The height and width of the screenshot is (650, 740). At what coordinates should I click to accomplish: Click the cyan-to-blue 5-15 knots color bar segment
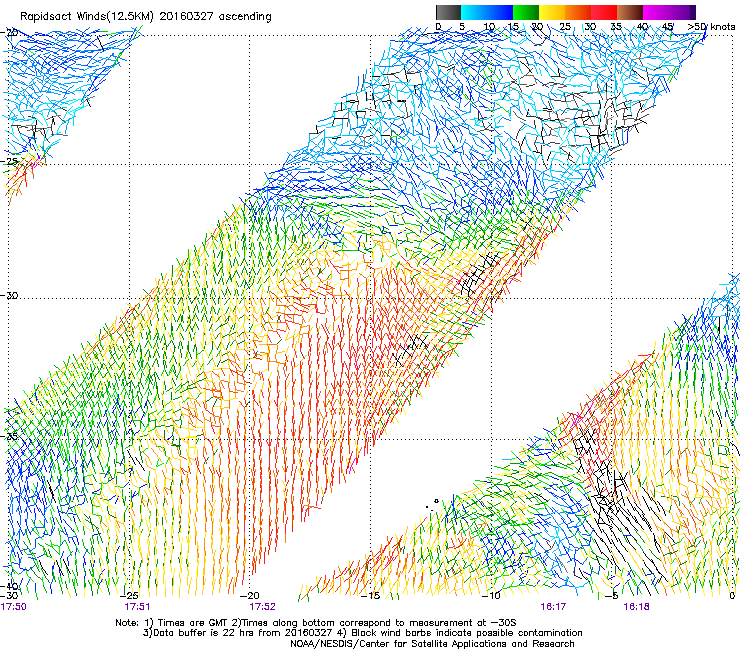(x=487, y=12)
